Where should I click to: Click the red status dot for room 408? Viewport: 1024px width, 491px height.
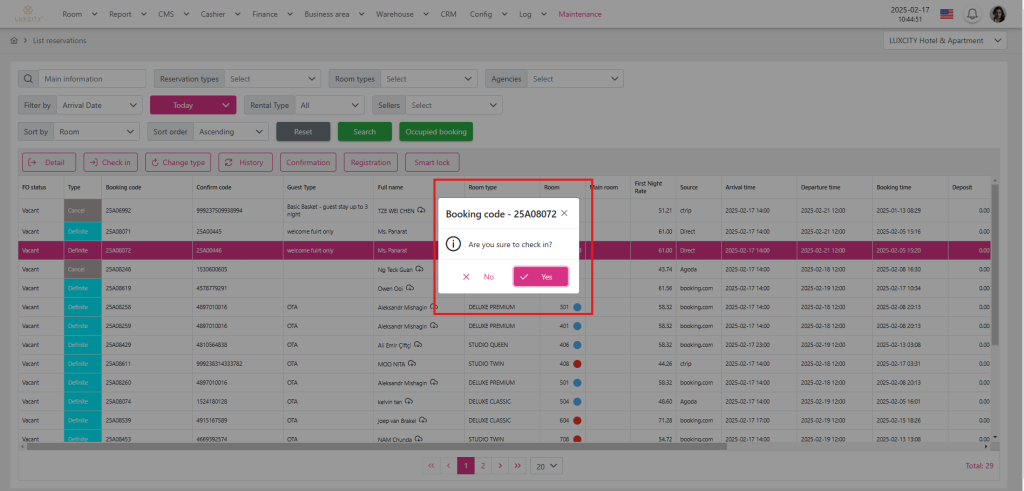tap(579, 363)
